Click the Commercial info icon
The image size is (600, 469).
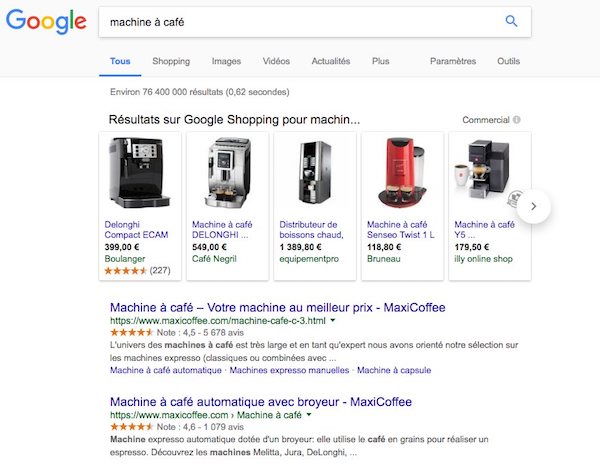(x=517, y=121)
